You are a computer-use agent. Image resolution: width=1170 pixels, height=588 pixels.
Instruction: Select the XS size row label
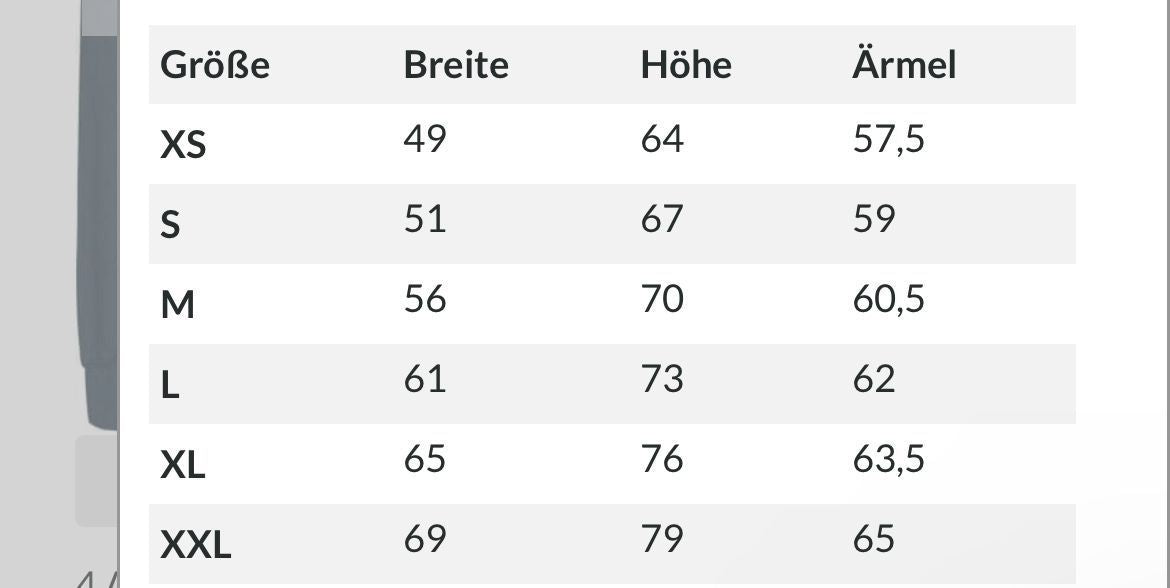[183, 145]
